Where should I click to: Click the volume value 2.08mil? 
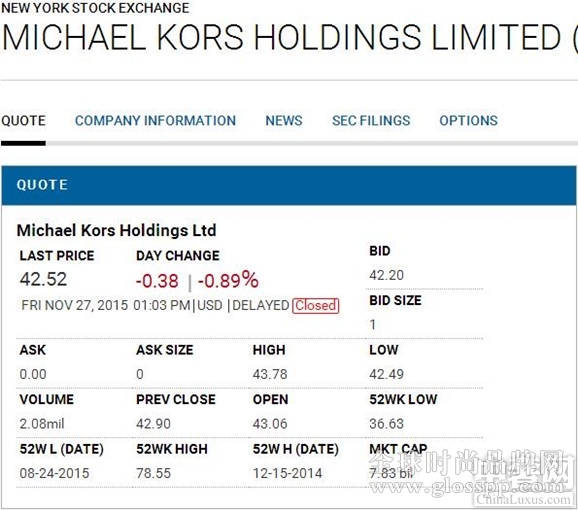coord(42,424)
